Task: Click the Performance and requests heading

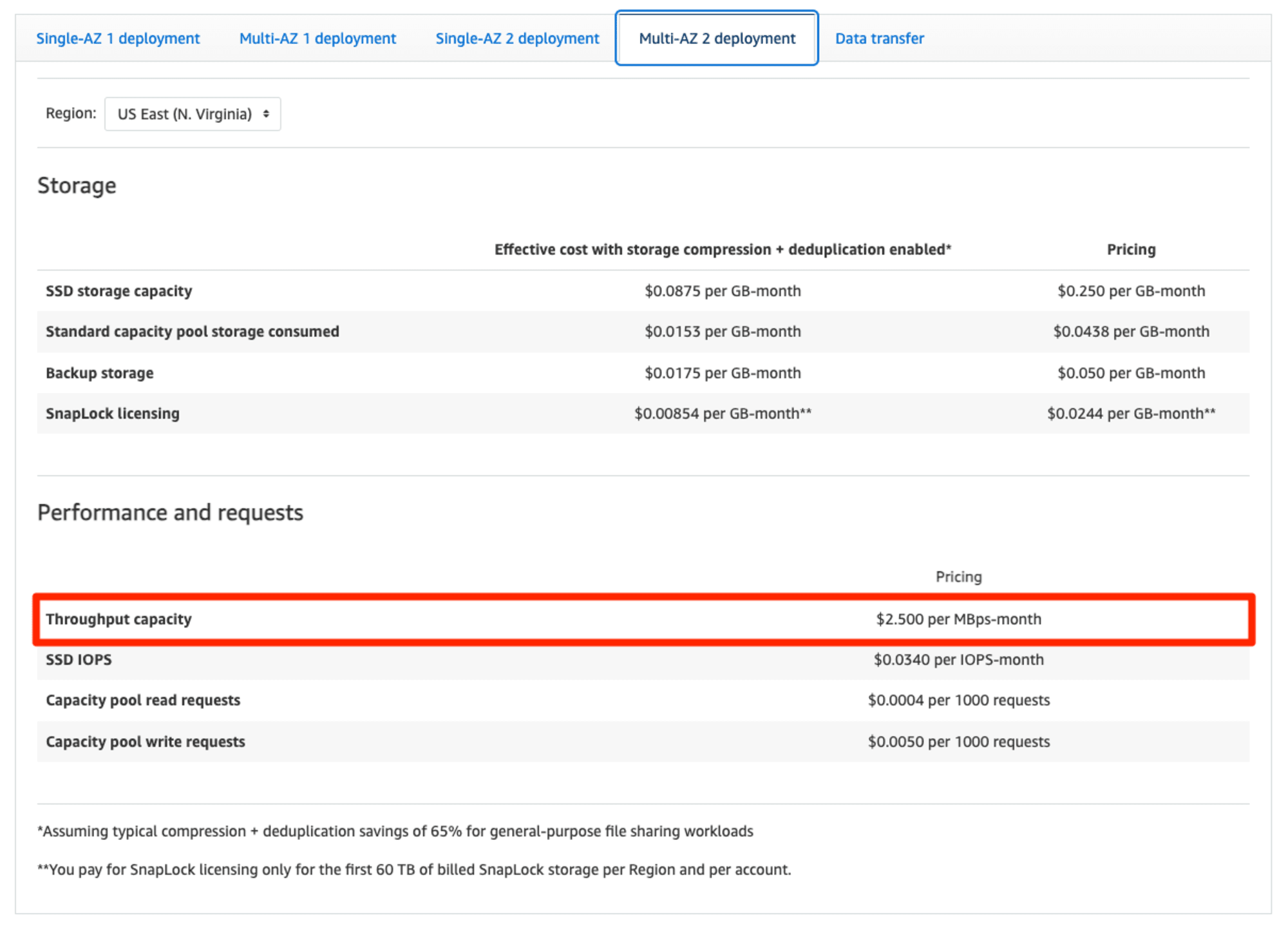Action: click(x=170, y=513)
